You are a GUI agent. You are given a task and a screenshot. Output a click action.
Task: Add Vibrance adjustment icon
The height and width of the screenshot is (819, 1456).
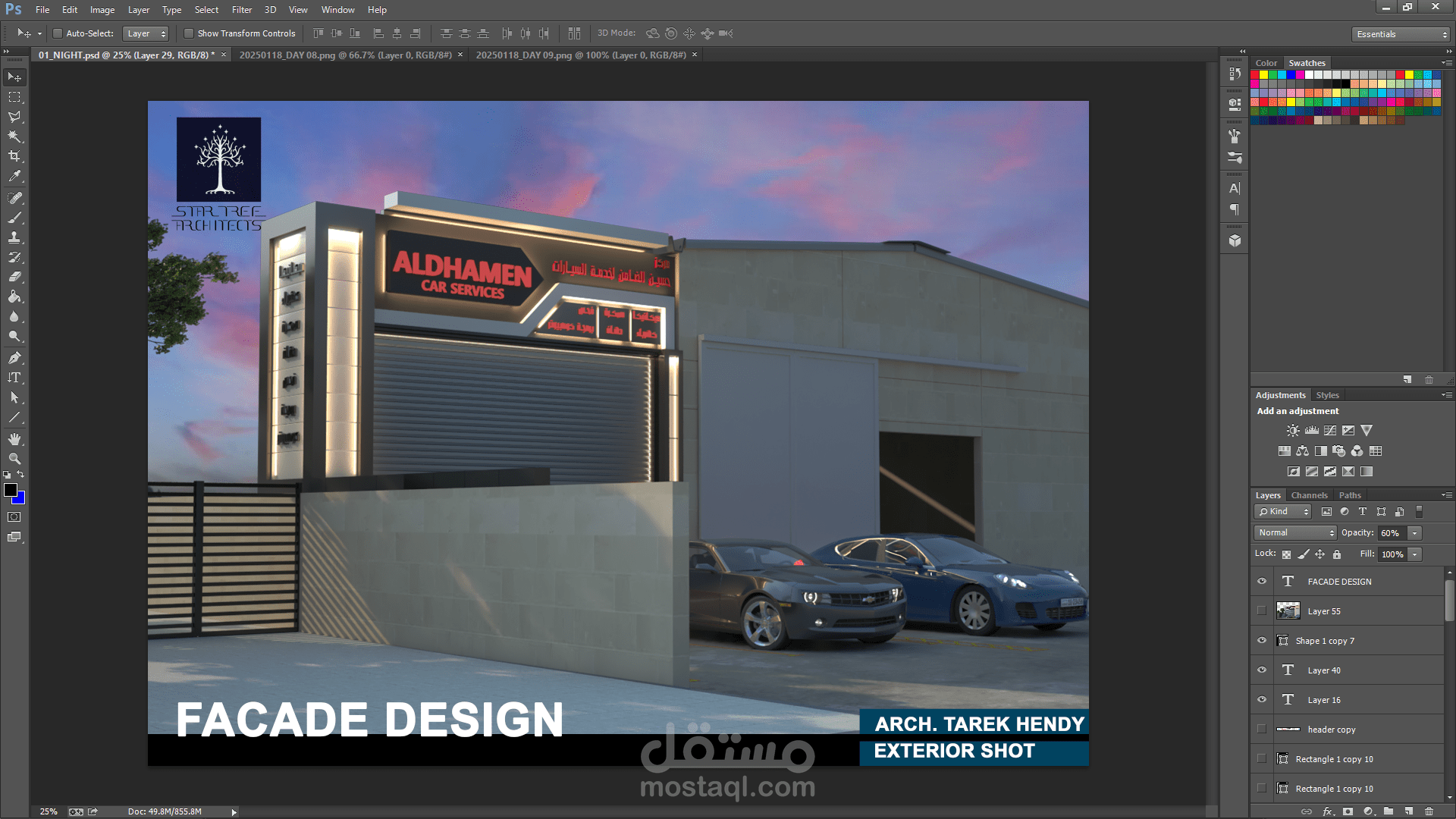tap(1367, 430)
